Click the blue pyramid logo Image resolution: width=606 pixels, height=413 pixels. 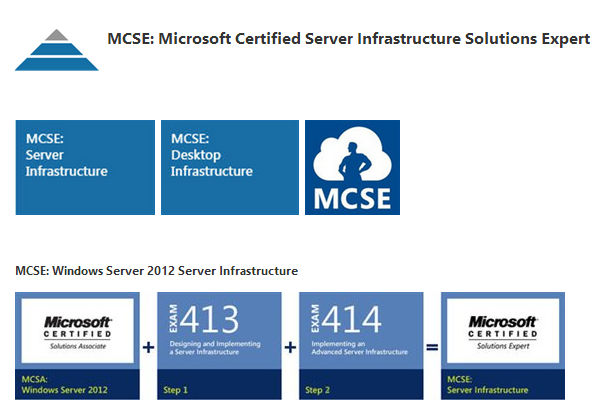point(57,50)
